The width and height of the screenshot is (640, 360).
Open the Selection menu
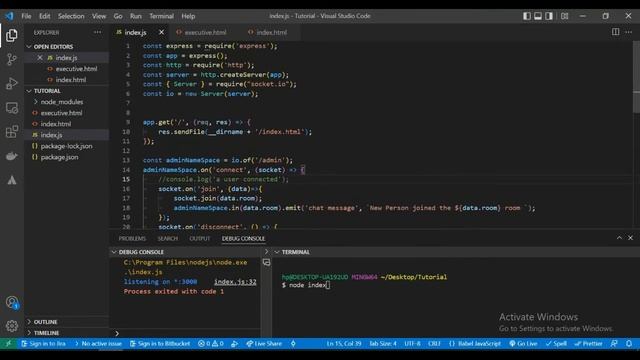coord(71,16)
